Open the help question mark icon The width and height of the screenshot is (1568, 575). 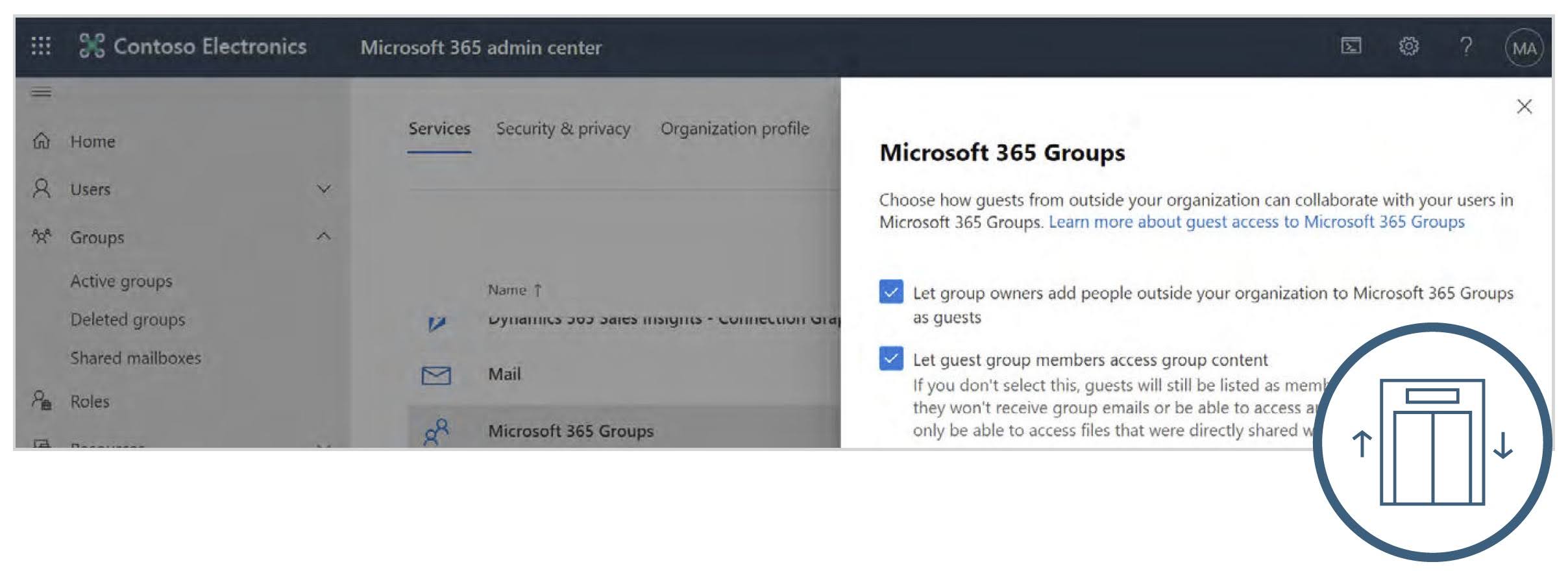[x=1466, y=46]
